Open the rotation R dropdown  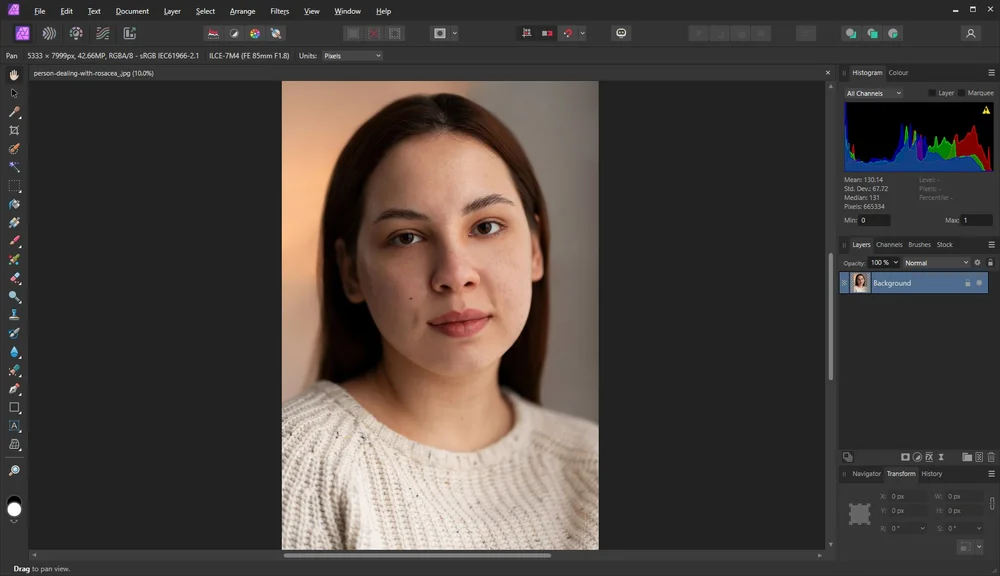click(922, 528)
